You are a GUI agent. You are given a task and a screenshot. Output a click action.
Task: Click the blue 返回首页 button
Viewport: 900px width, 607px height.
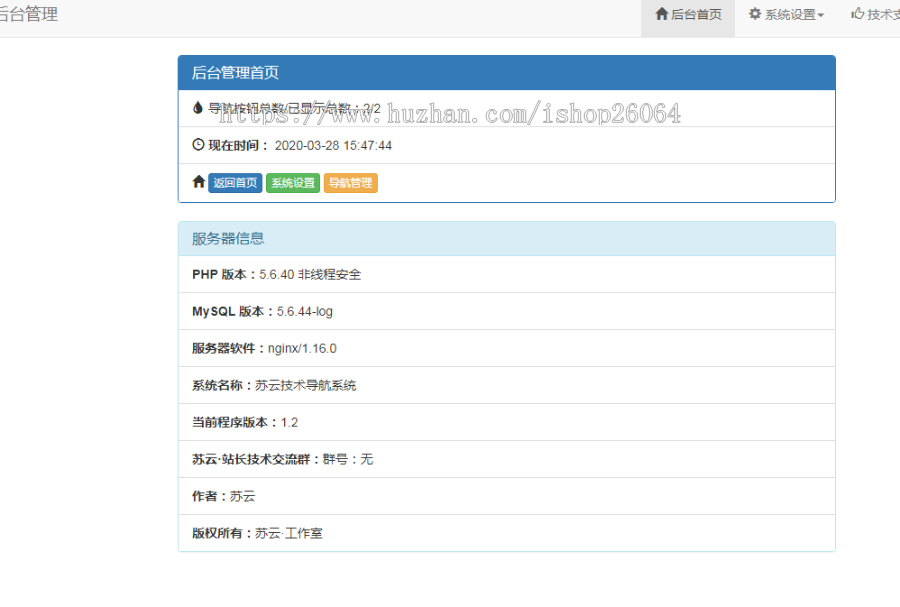point(235,183)
